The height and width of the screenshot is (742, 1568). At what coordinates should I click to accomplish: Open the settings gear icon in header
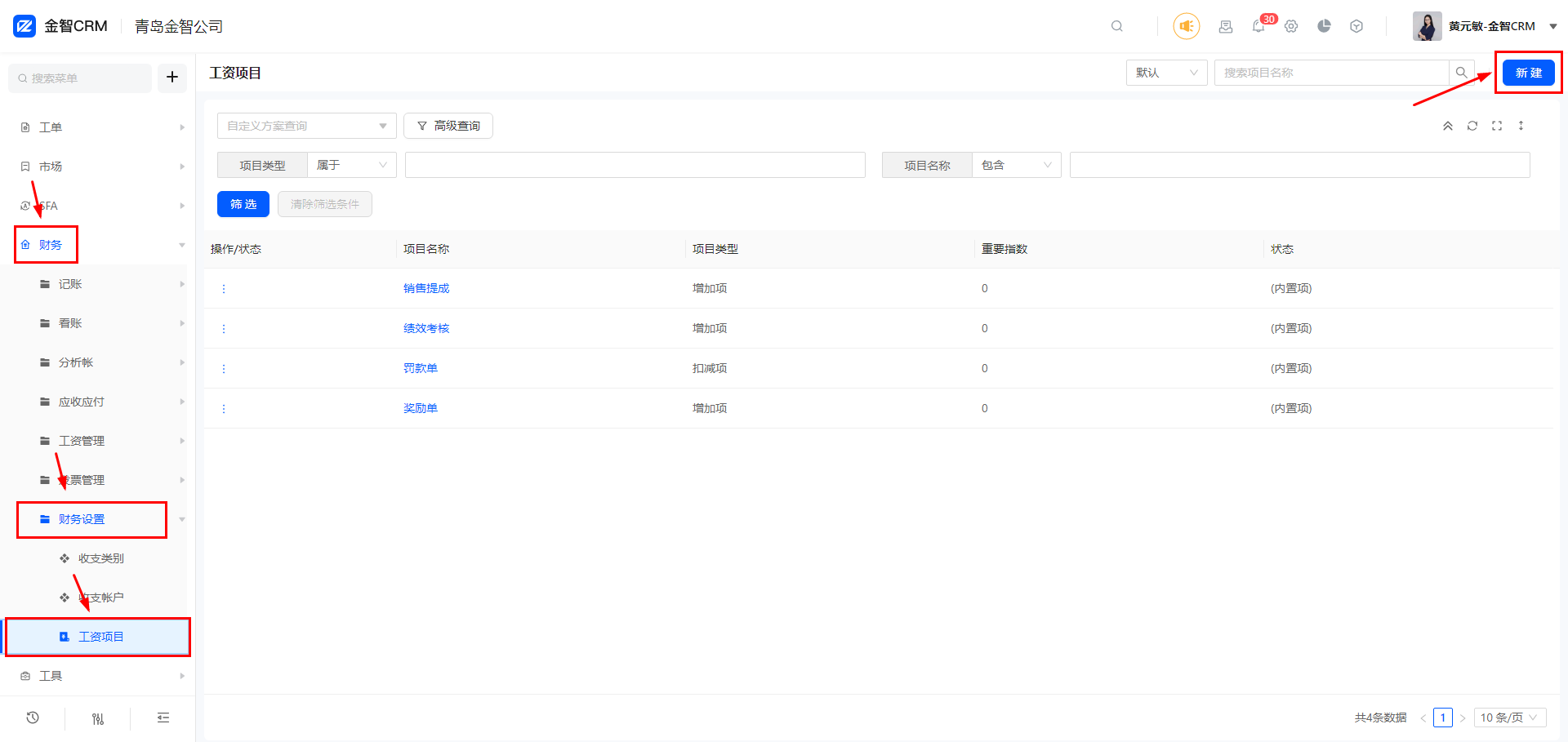click(x=1291, y=26)
